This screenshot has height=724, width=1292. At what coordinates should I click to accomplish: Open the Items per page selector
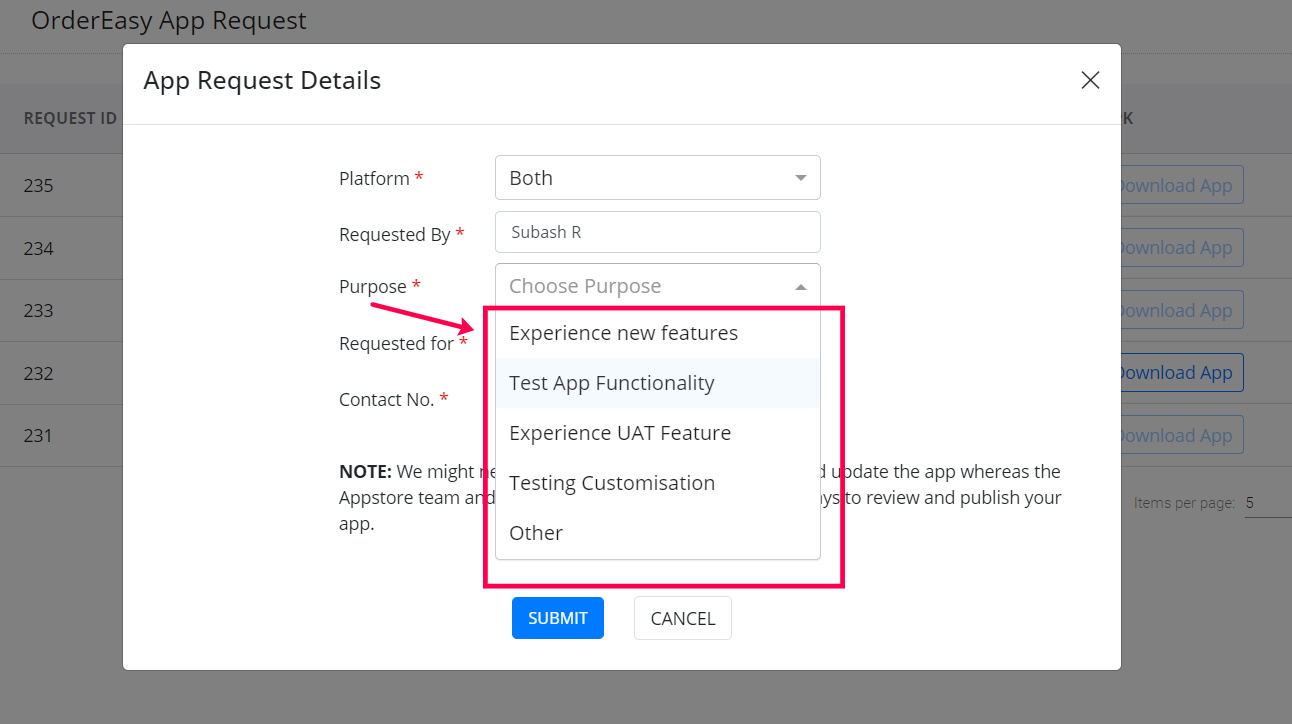pos(1267,503)
